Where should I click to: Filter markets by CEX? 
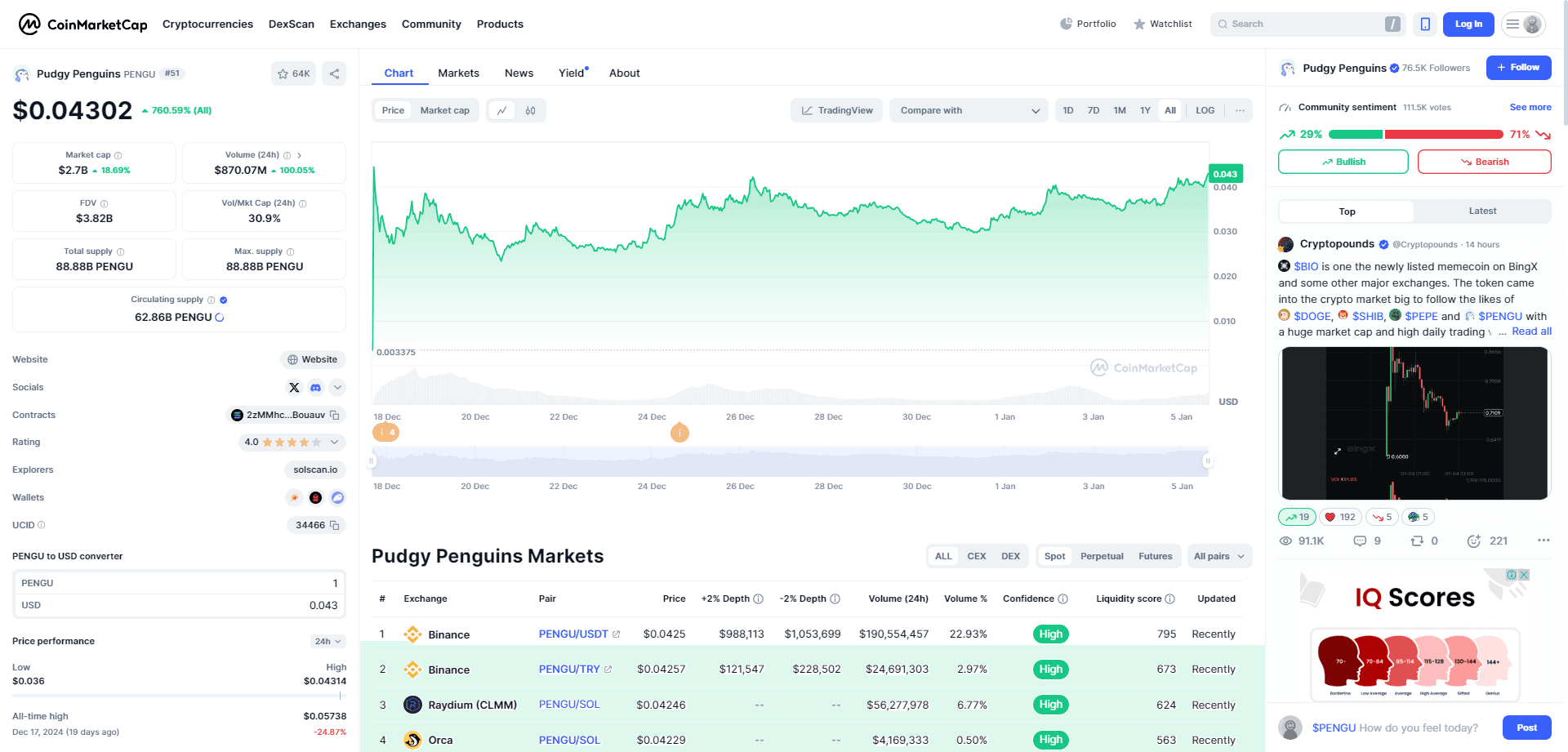click(977, 556)
